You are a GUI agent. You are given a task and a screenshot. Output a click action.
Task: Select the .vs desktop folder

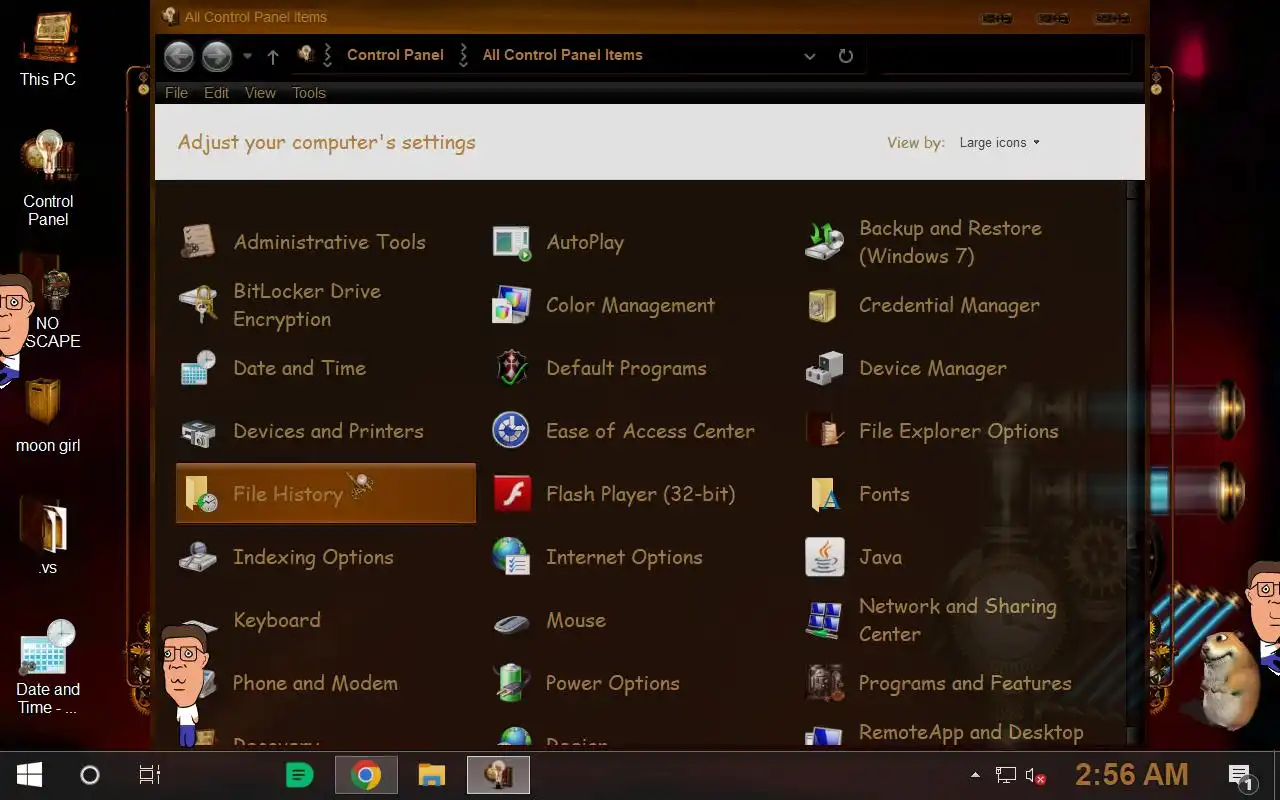tap(48, 535)
